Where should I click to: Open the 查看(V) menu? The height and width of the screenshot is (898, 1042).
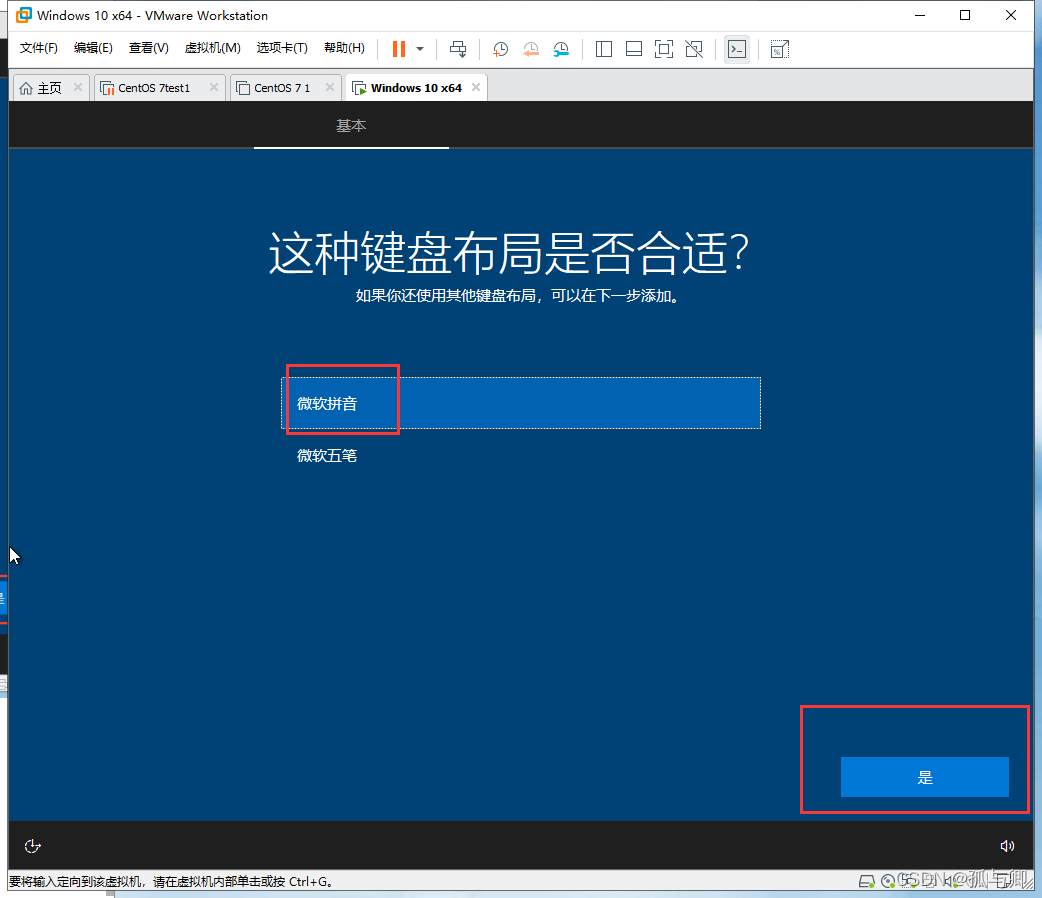click(x=148, y=48)
